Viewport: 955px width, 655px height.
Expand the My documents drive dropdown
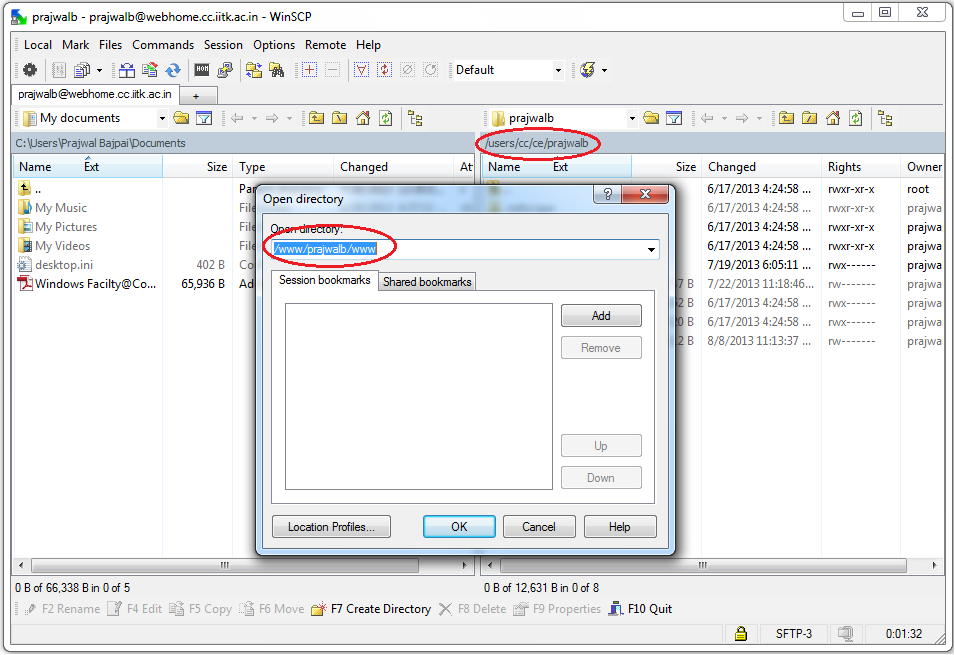click(x=162, y=118)
